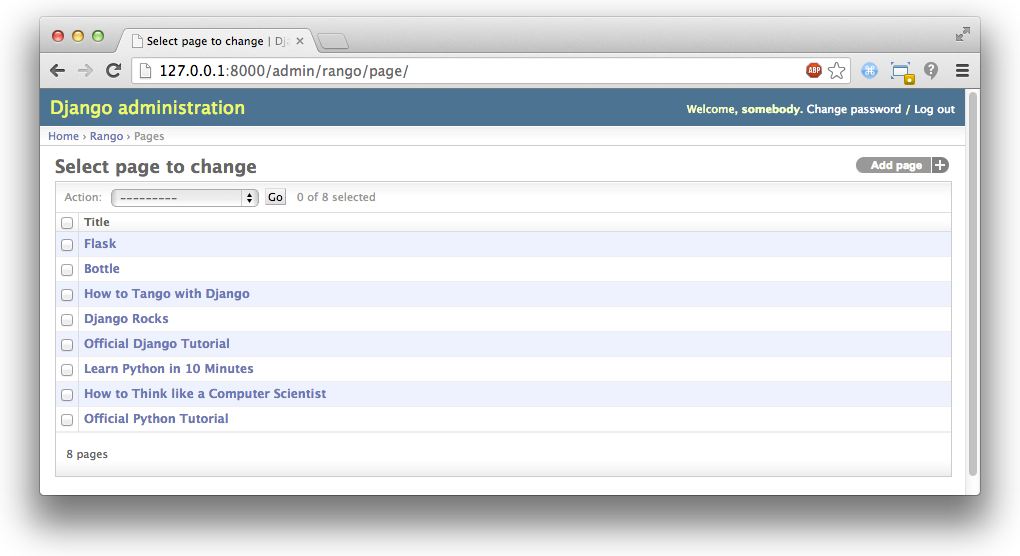Image resolution: width=1020 pixels, height=556 pixels.
Task: Click the Change password link
Action: tap(853, 109)
